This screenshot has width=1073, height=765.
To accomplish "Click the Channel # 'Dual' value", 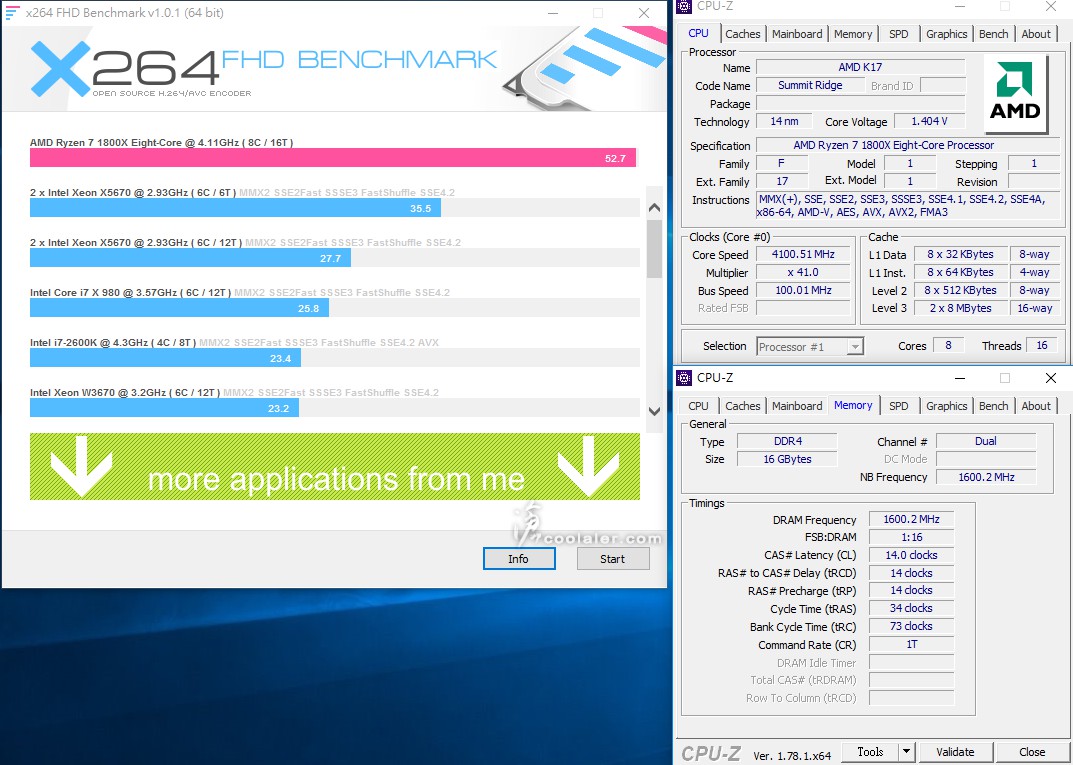I will click(986, 441).
